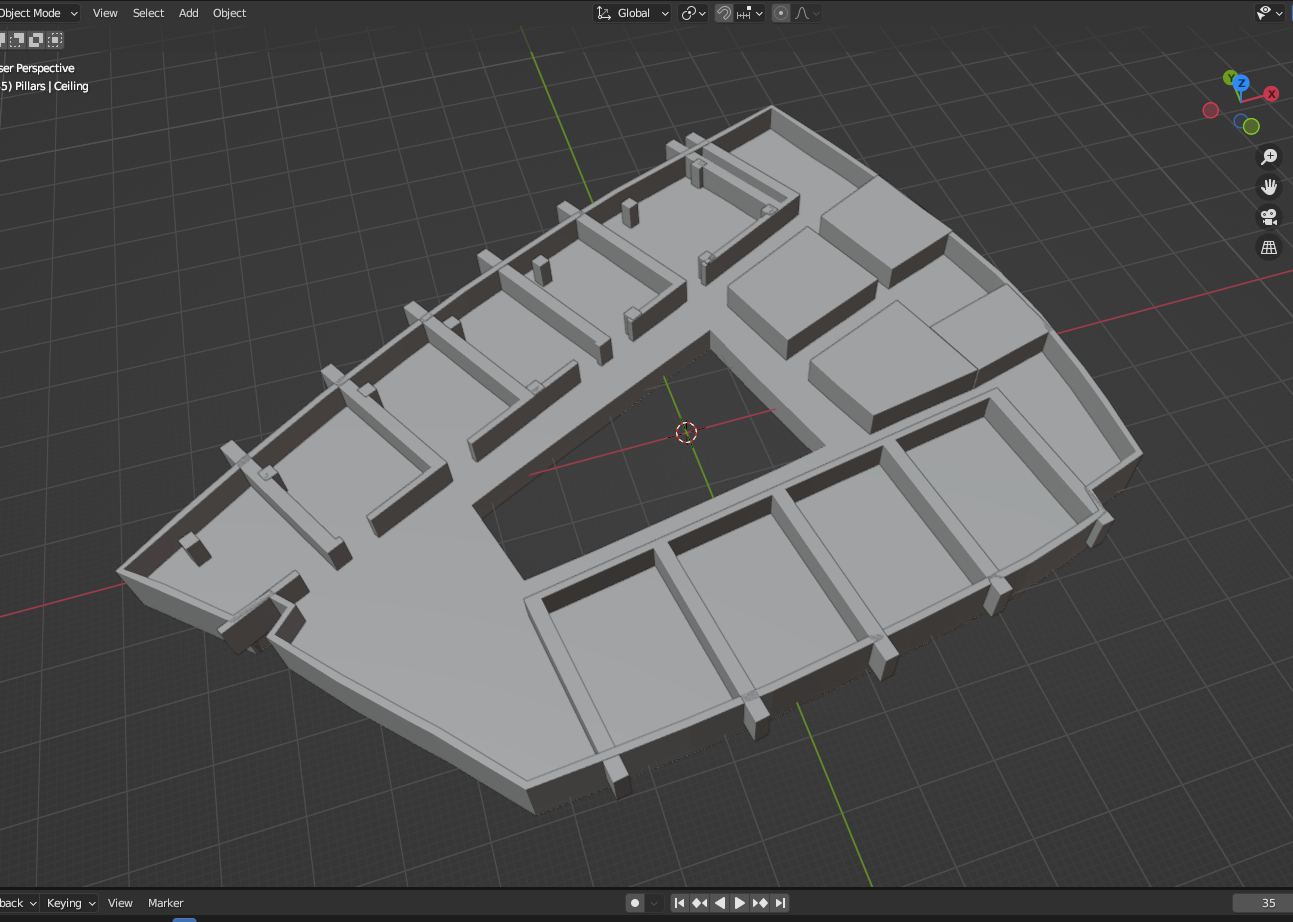Click the green Y axis on gizmo
This screenshot has height=922, width=1293.
(x=1230, y=77)
